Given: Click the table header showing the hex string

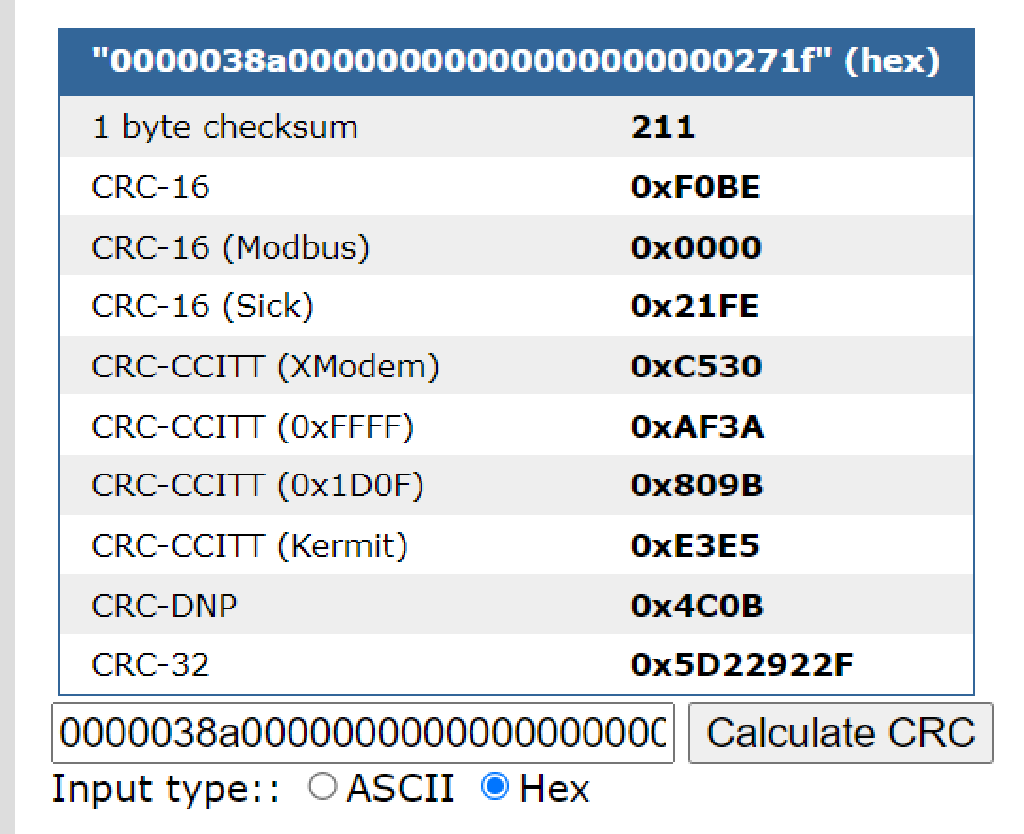Looking at the screenshot, I should click(515, 62).
